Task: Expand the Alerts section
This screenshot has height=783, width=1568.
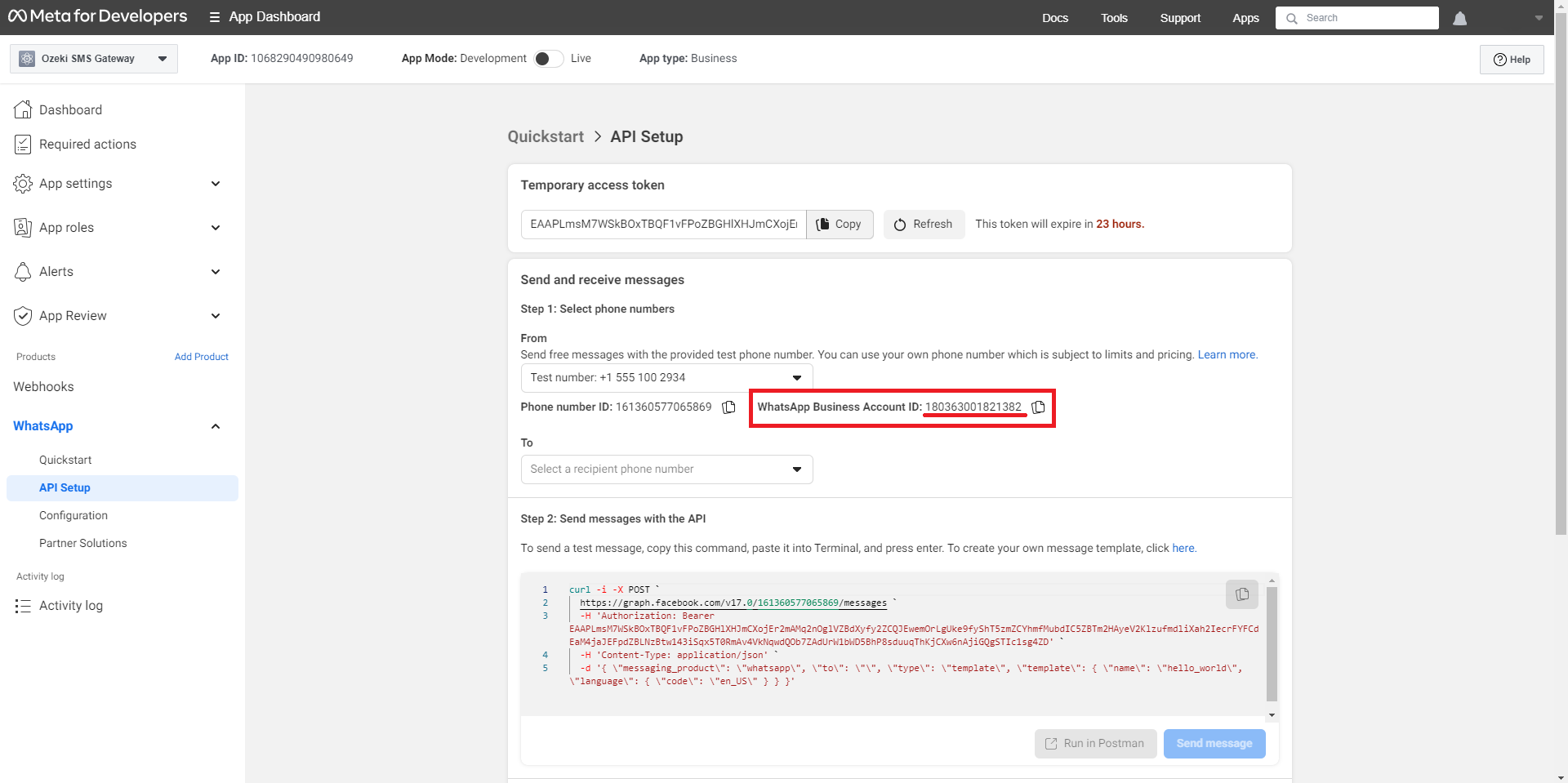Action: 216,272
